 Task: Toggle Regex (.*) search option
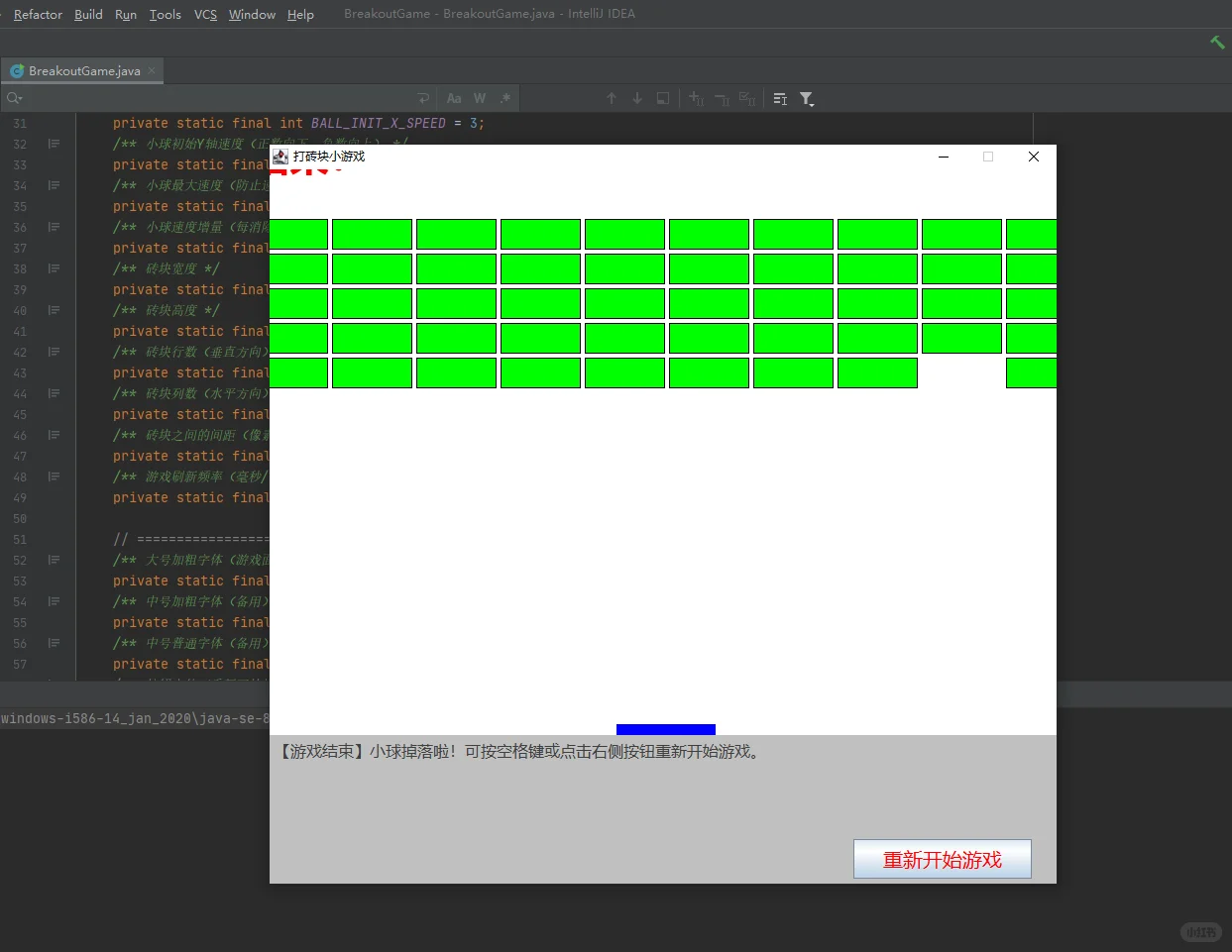505,98
